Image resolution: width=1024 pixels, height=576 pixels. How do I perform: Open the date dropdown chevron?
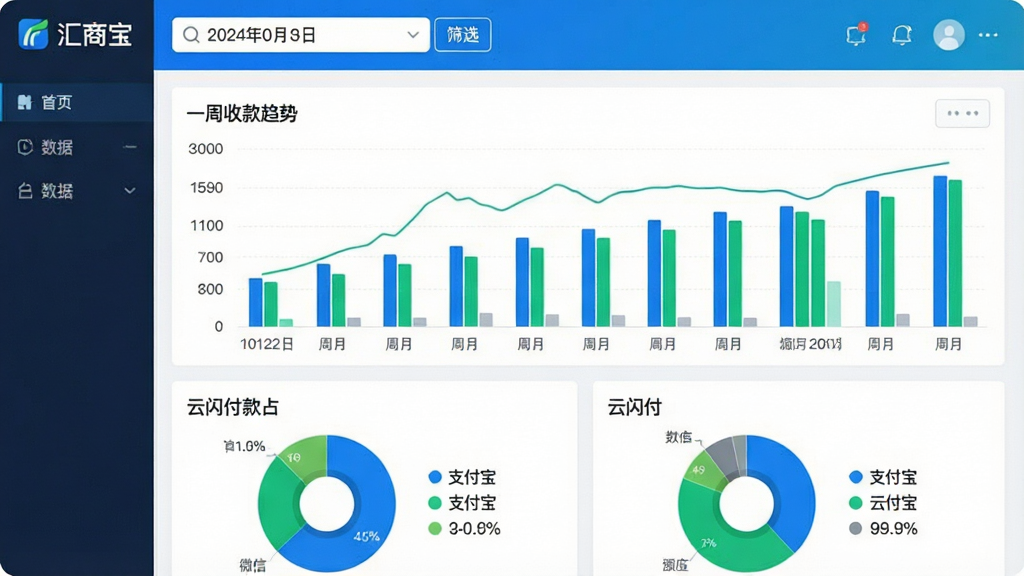click(x=413, y=35)
